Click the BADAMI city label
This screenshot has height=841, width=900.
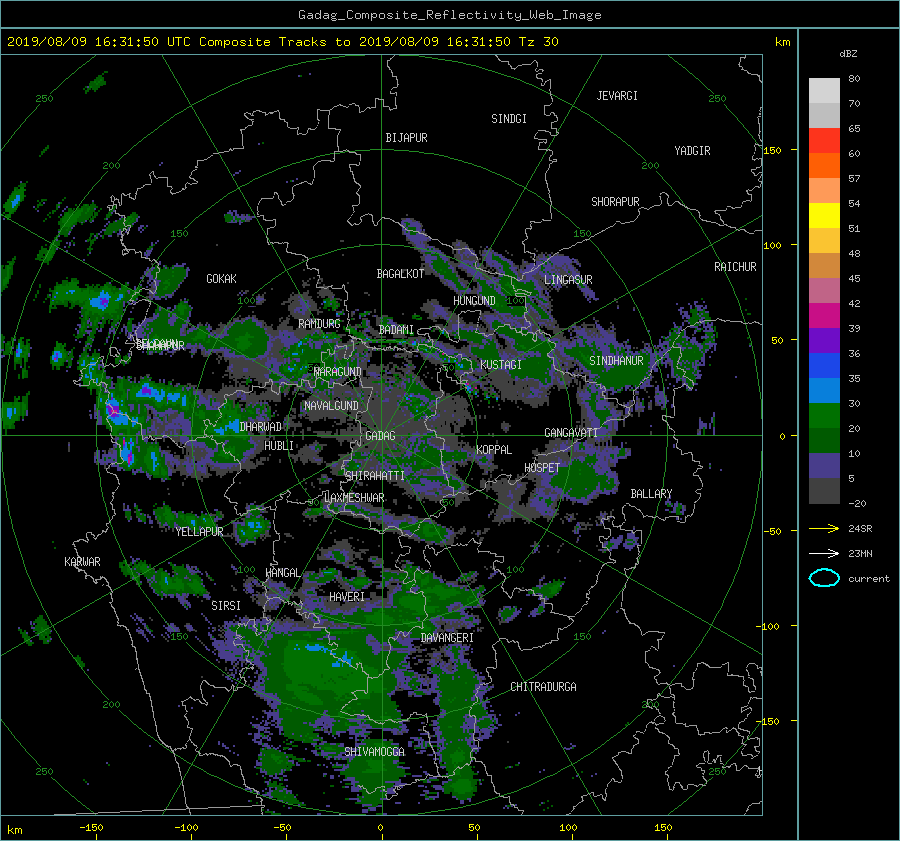(x=396, y=330)
